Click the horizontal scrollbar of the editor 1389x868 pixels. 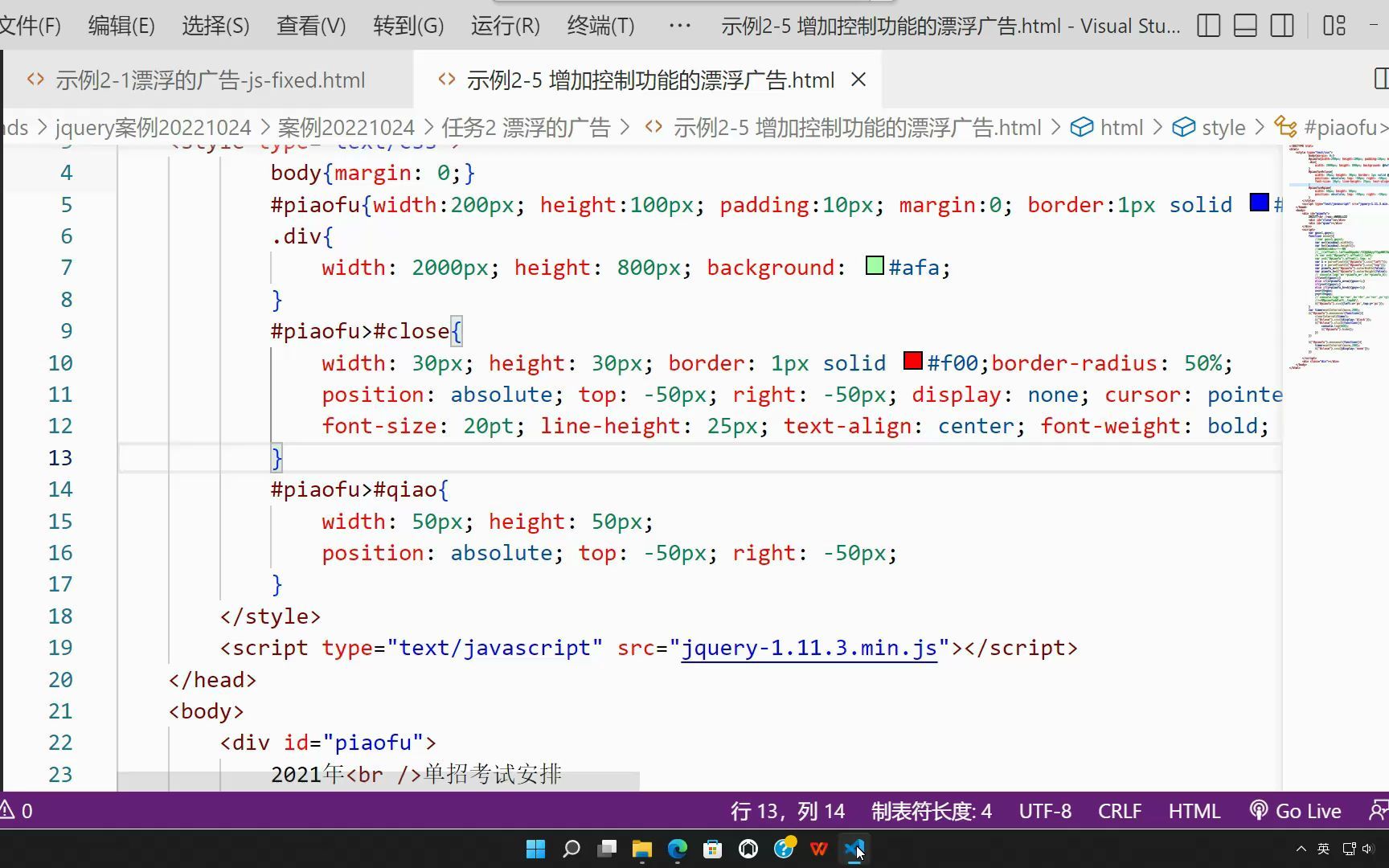coord(379,781)
